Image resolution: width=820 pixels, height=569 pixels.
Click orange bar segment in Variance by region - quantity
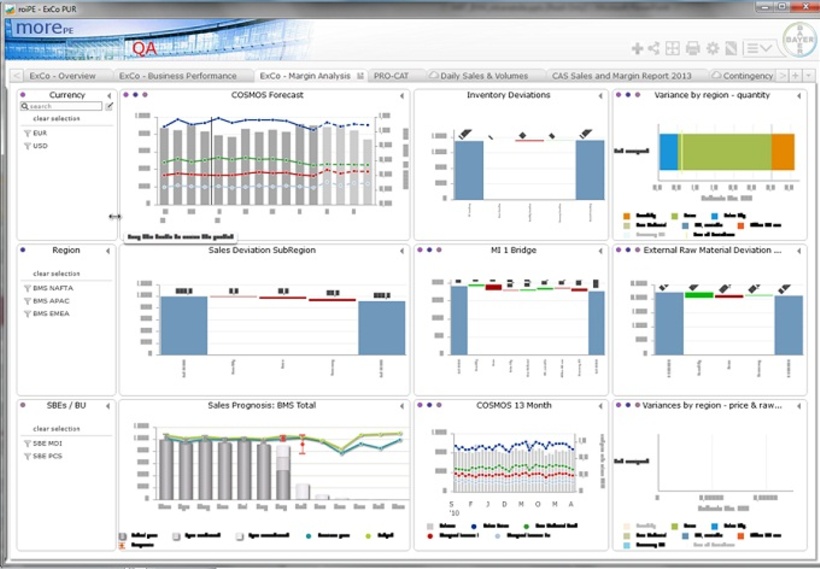point(783,152)
